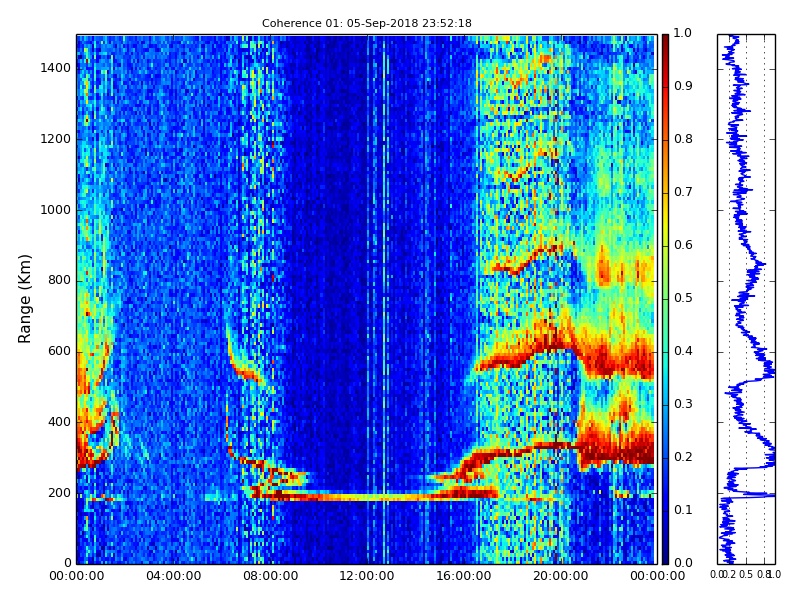Click the colorbar 0.3 tick label
Screen dimensions: 800x600
[683, 404]
